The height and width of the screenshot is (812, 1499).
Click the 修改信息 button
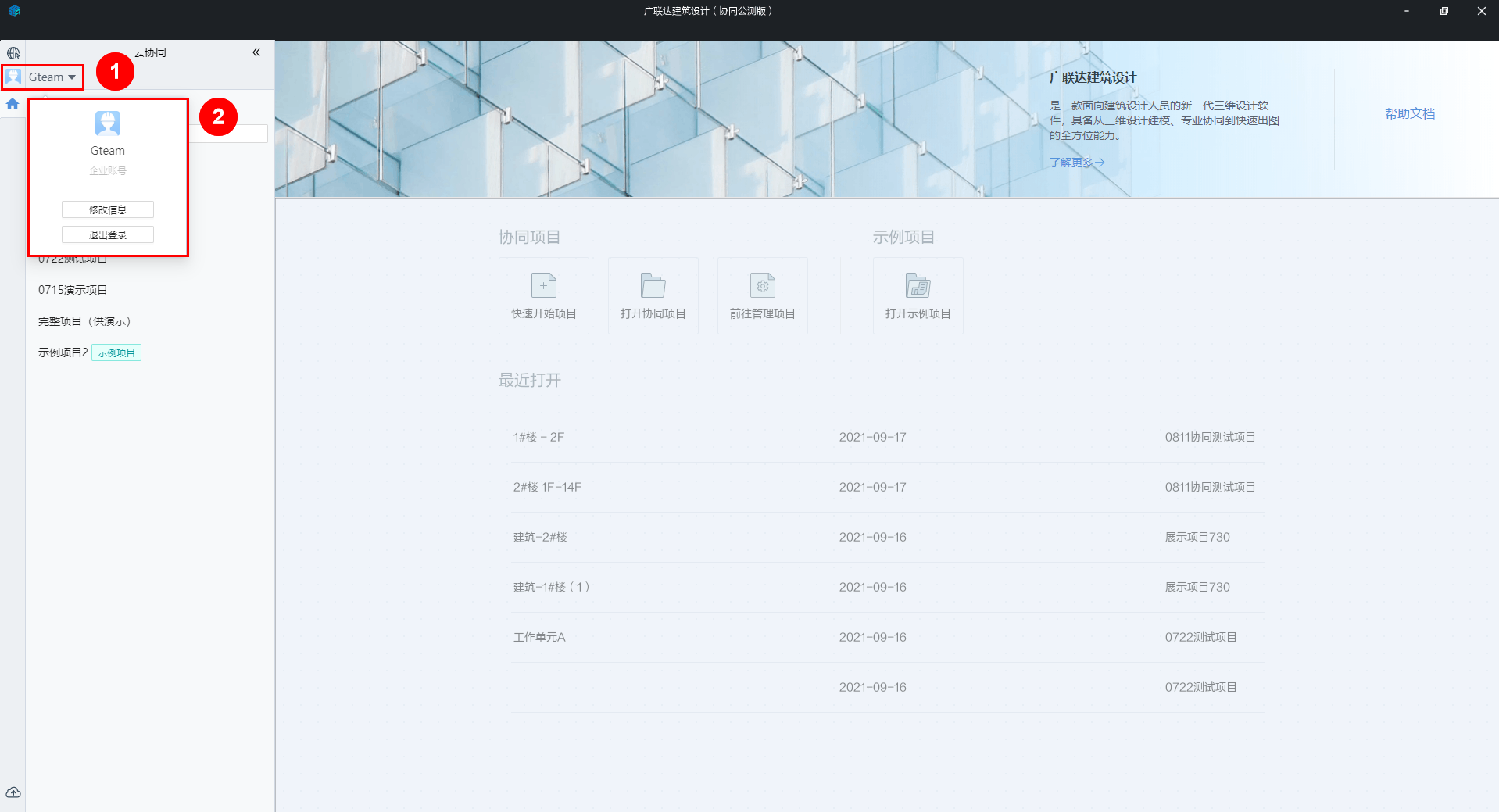coord(108,209)
